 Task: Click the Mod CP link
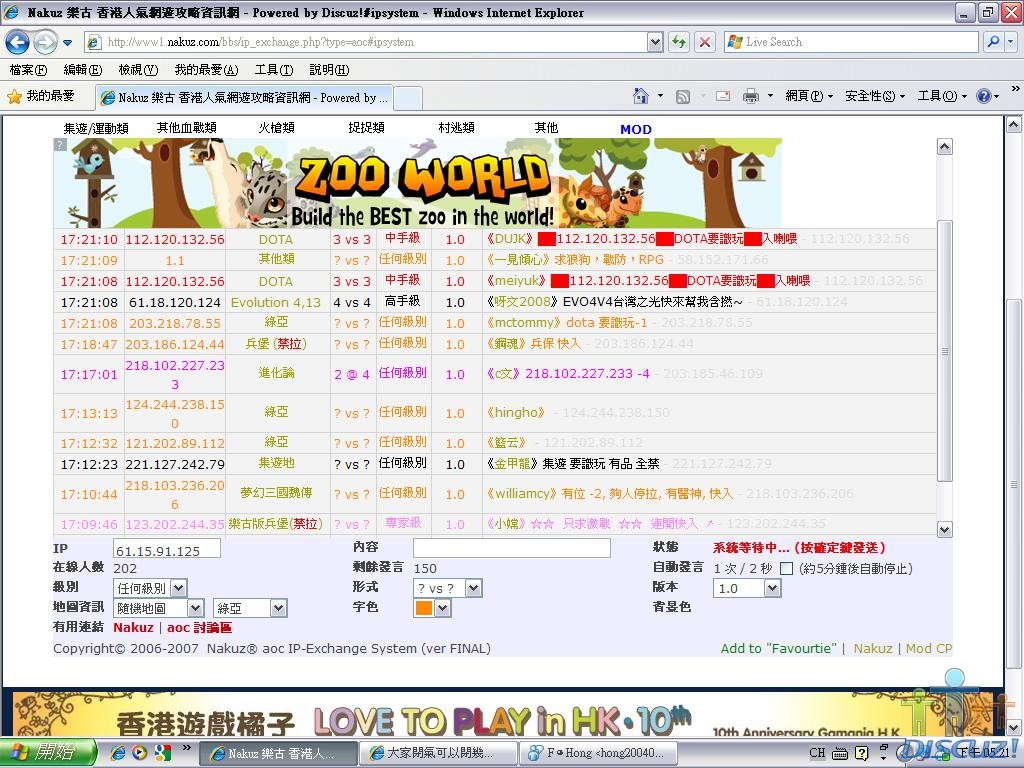(x=929, y=648)
